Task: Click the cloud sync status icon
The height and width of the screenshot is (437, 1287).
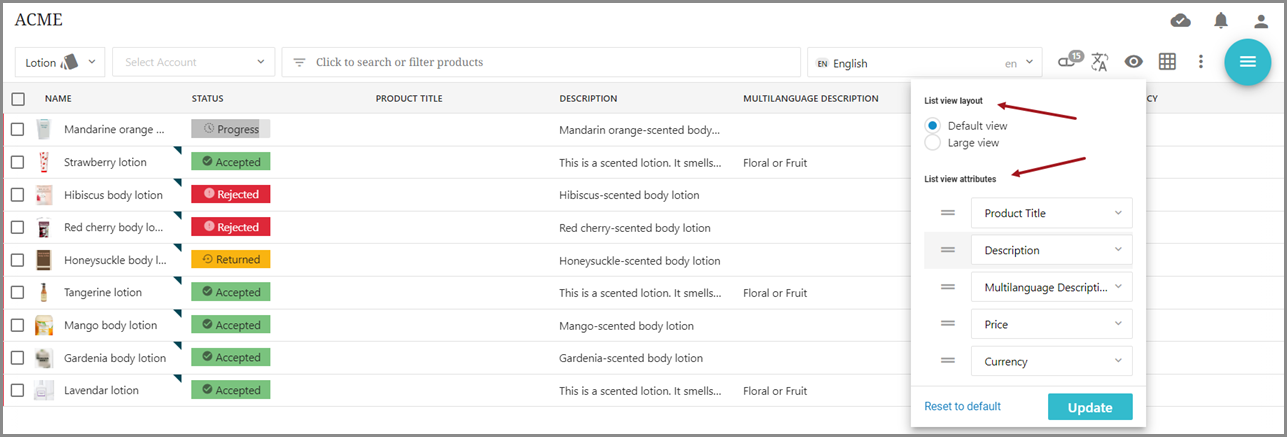Action: click(x=1180, y=21)
